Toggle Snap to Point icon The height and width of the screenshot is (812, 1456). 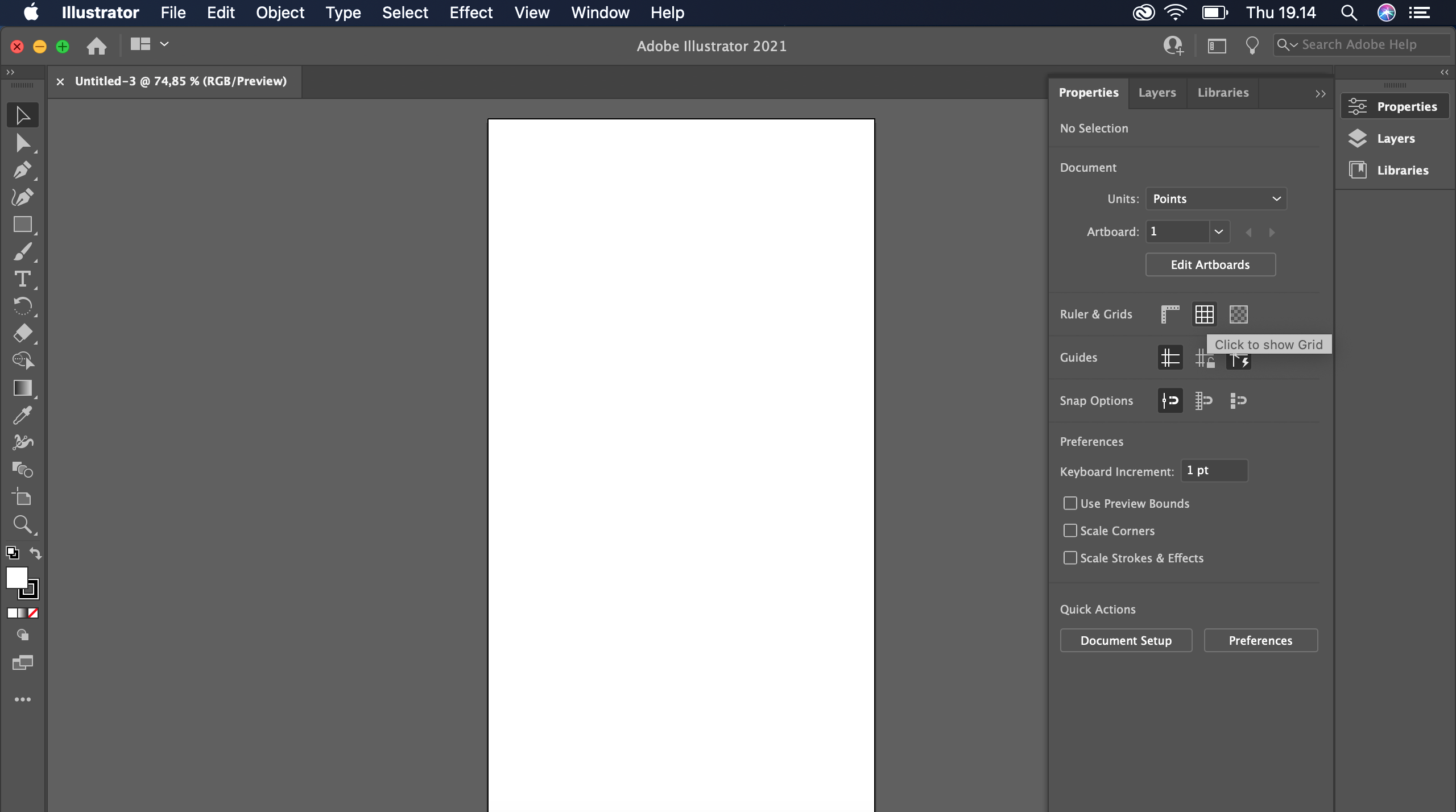click(x=1170, y=401)
